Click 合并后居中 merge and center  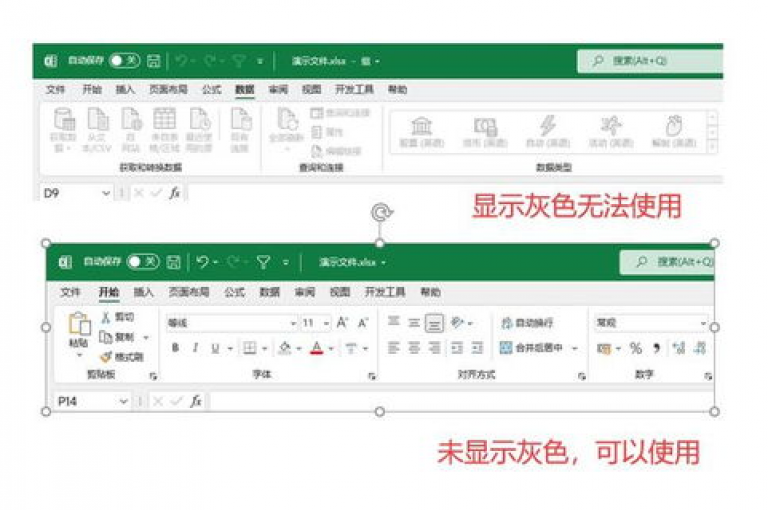pos(531,348)
